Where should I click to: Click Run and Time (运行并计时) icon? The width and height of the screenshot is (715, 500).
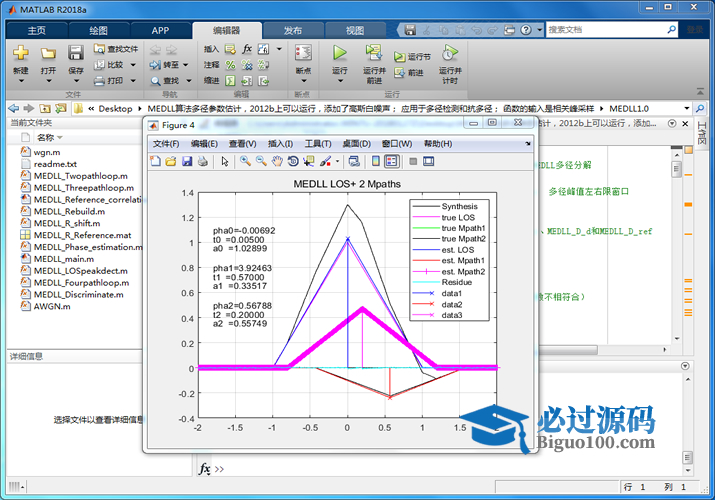click(450, 53)
